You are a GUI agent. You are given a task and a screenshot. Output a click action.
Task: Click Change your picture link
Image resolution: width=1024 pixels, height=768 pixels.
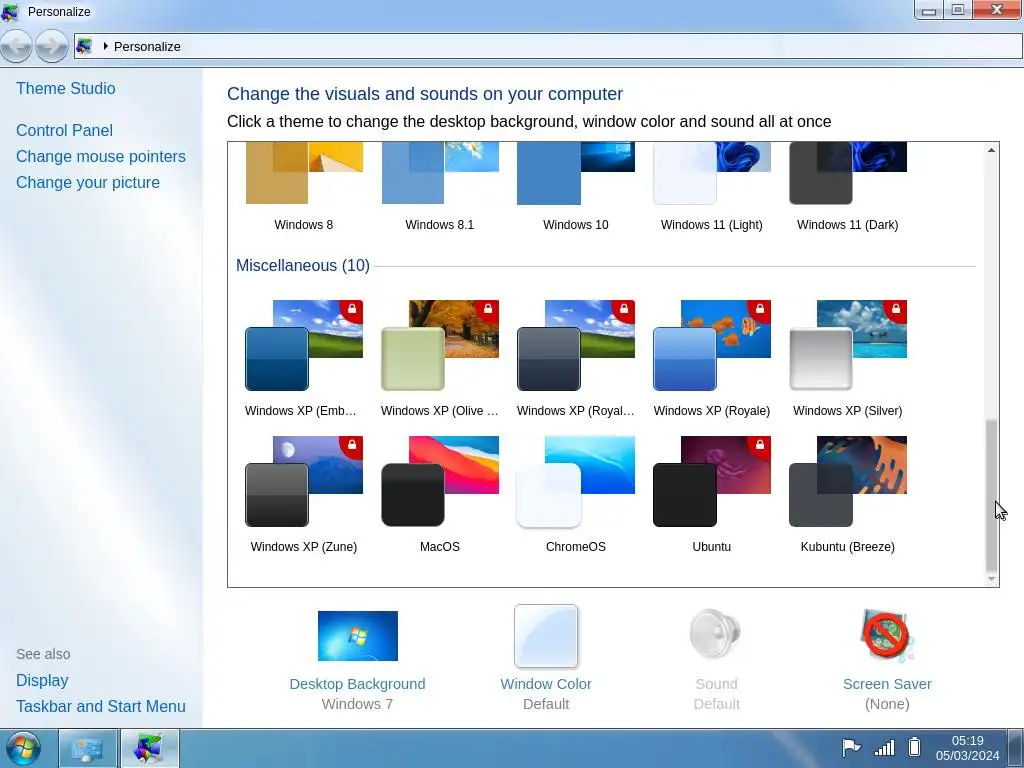88,182
